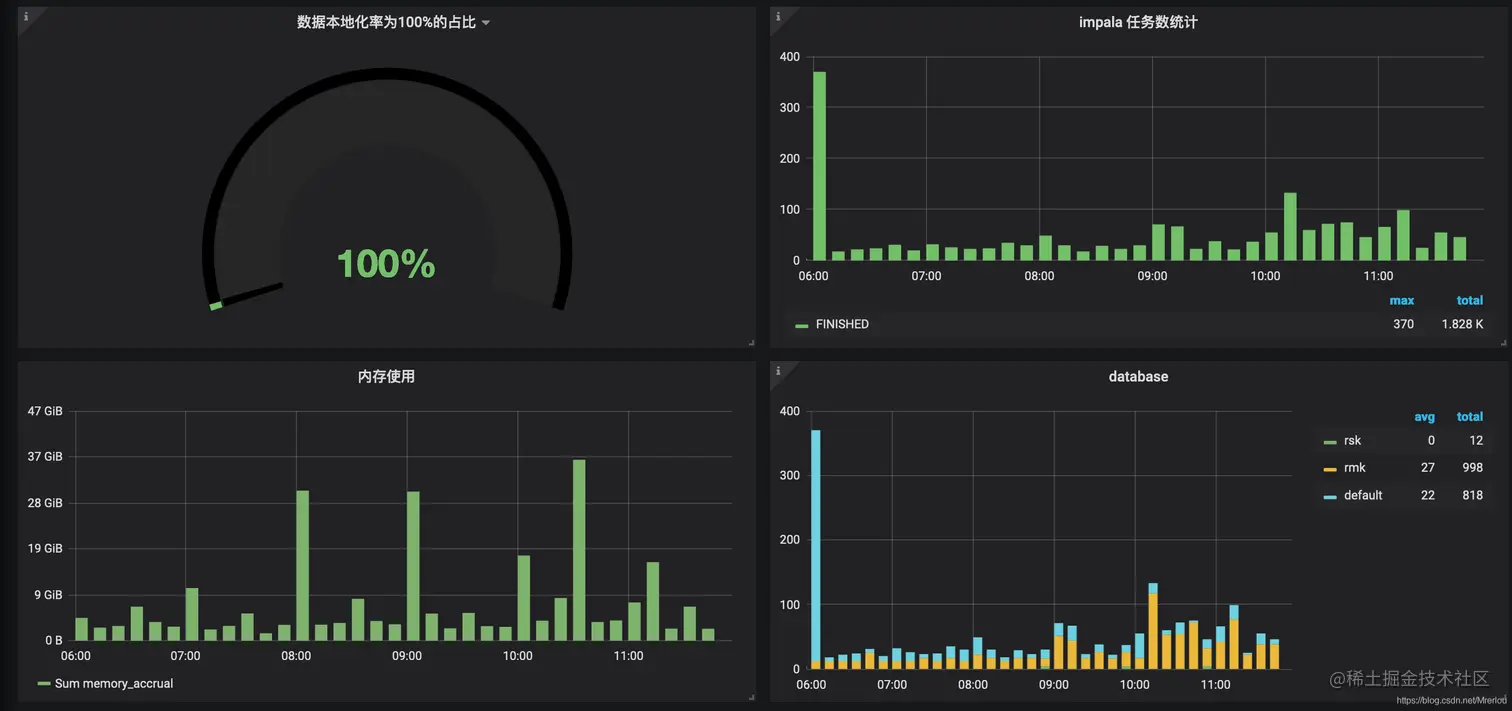Click the 09:00 label on database chart axis
The height and width of the screenshot is (711, 1512).
point(1053,685)
